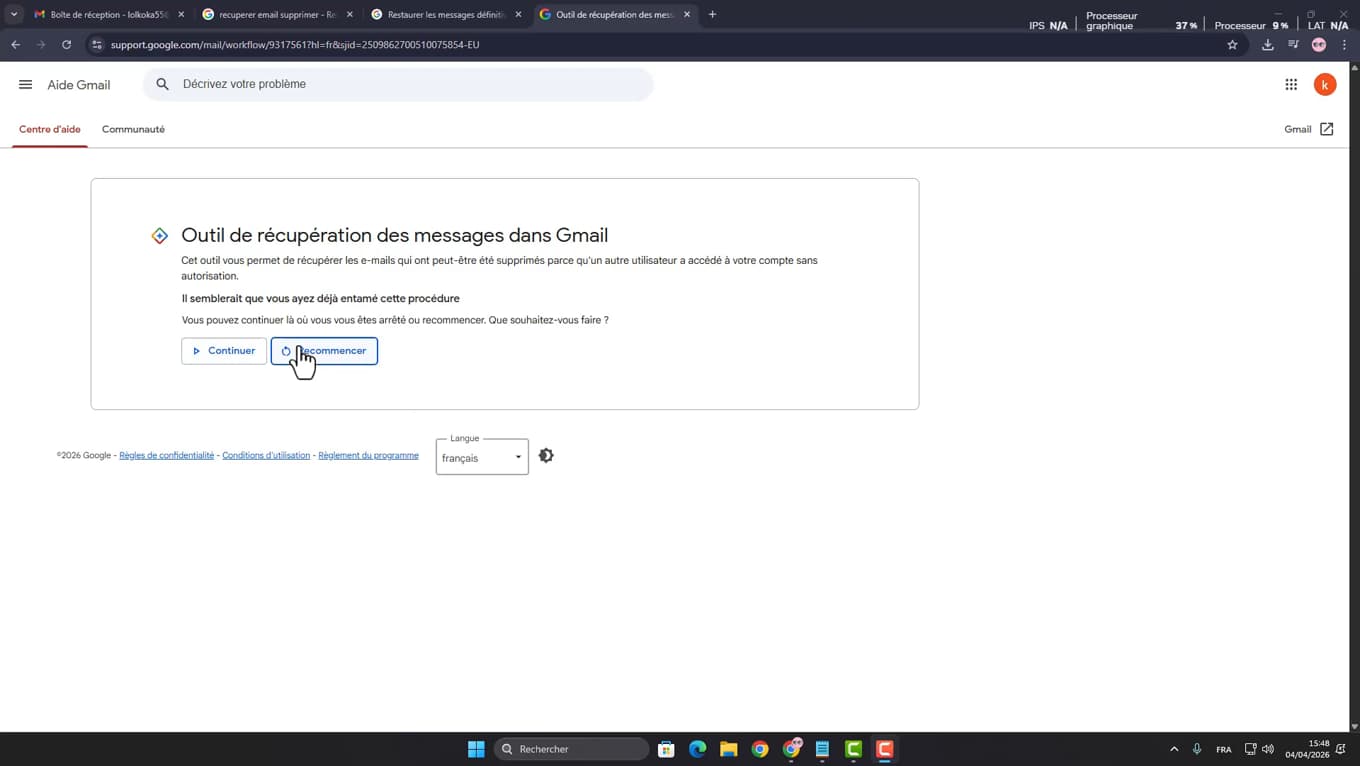Go back in browser history
The width and height of the screenshot is (1360, 766).
[15, 45]
